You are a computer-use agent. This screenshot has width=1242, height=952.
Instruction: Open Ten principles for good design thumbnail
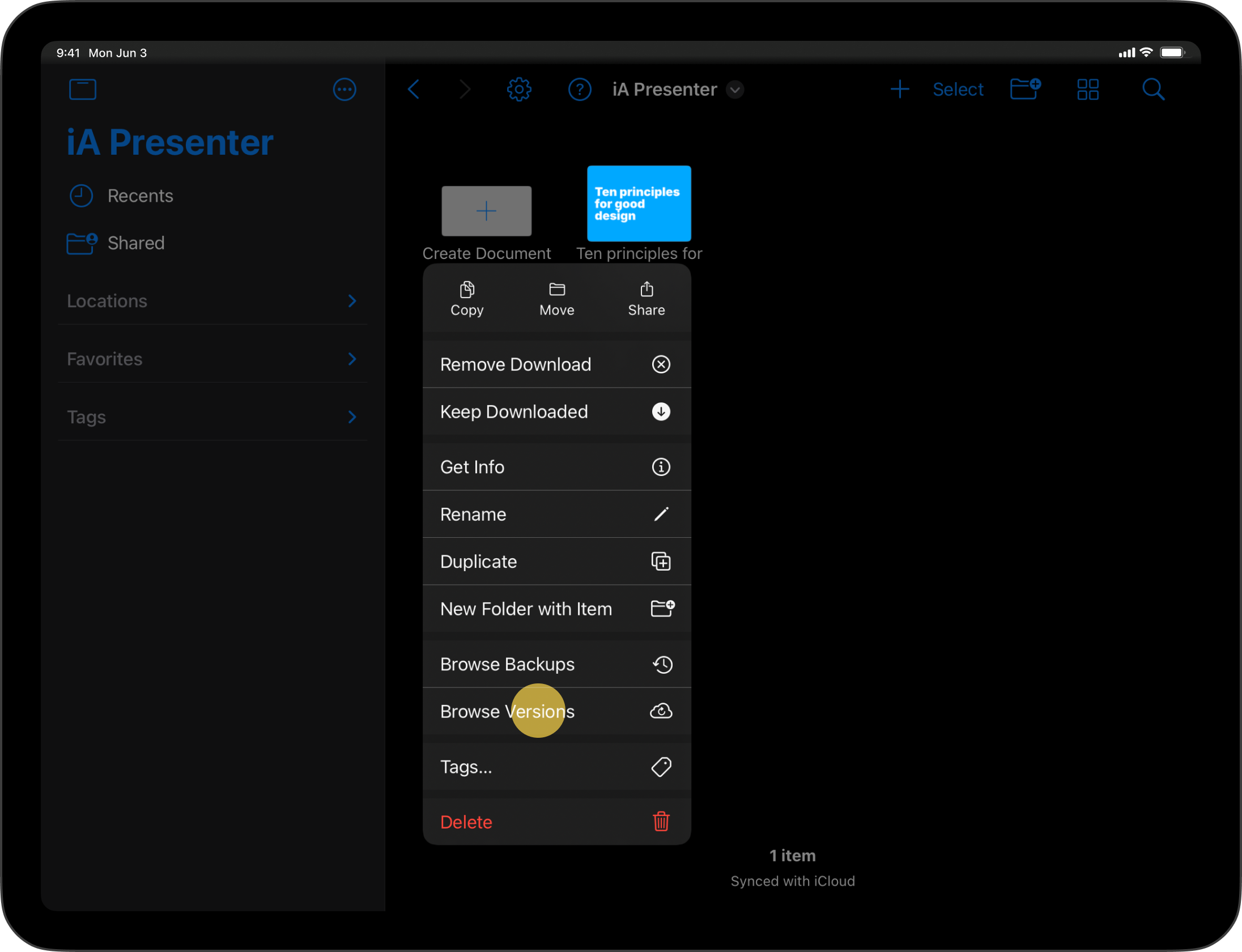tap(639, 203)
